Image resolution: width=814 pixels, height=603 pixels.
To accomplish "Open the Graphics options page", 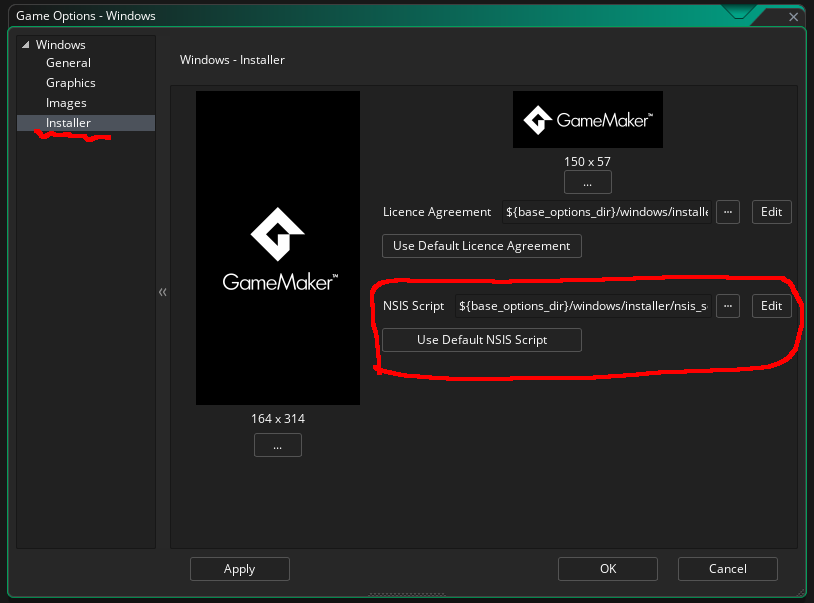I will pyautogui.click(x=71, y=83).
